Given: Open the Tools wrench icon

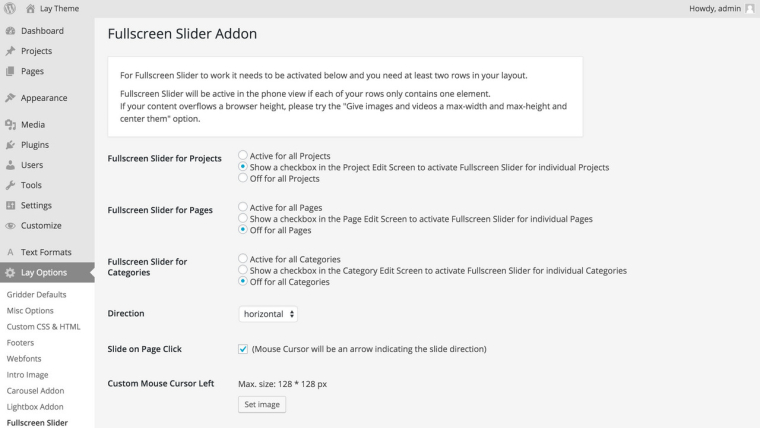Looking at the screenshot, I should [10, 185].
